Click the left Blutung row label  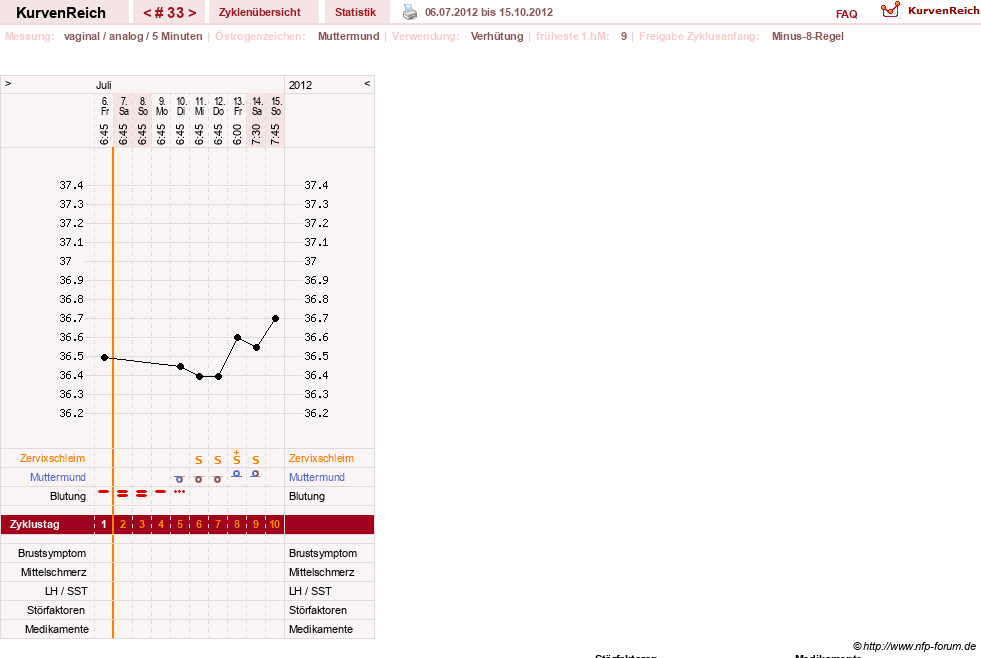[x=68, y=496]
